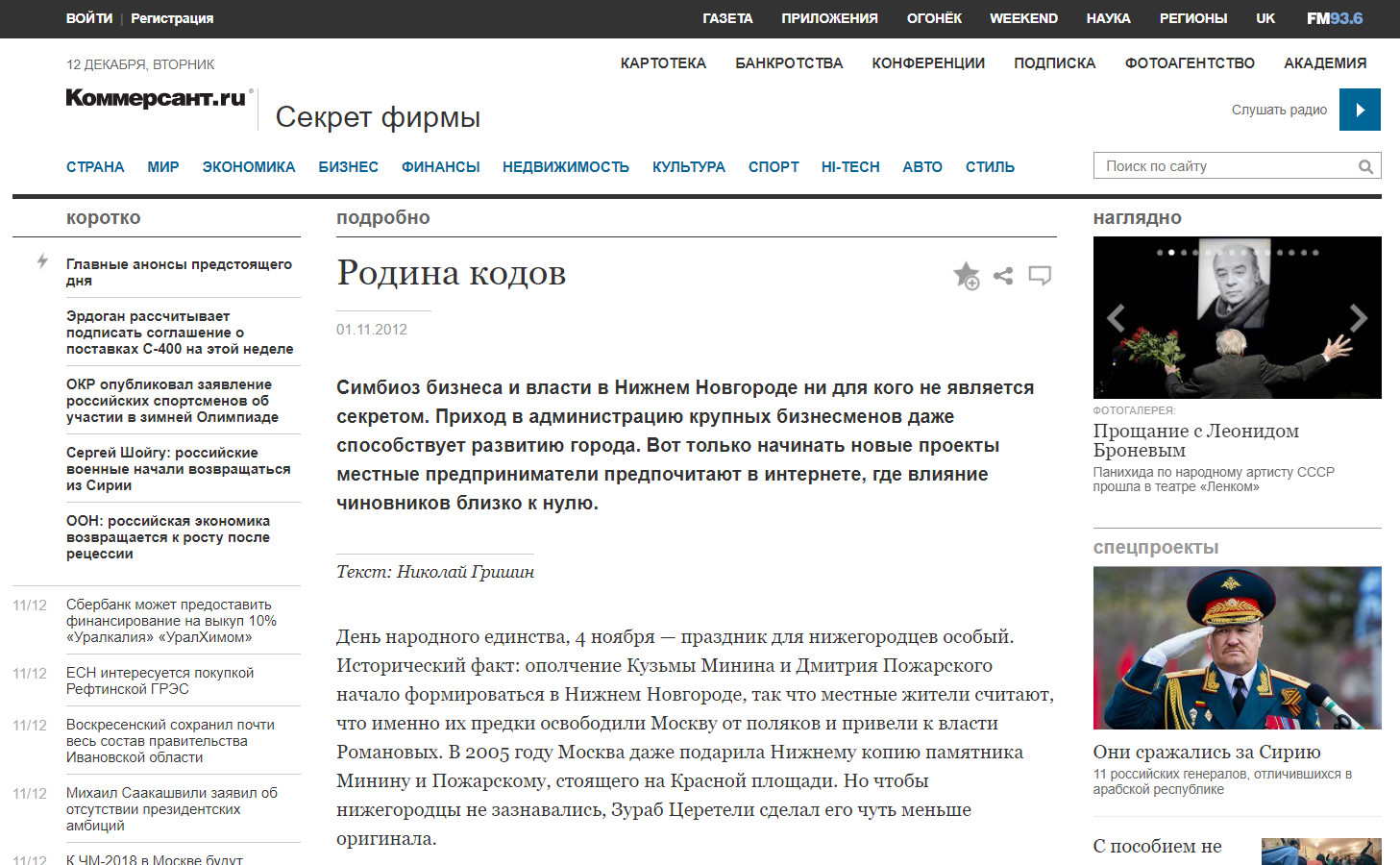Select the 'HI-TECH' category
Viewport: 1400px width, 865px height.
(x=850, y=167)
